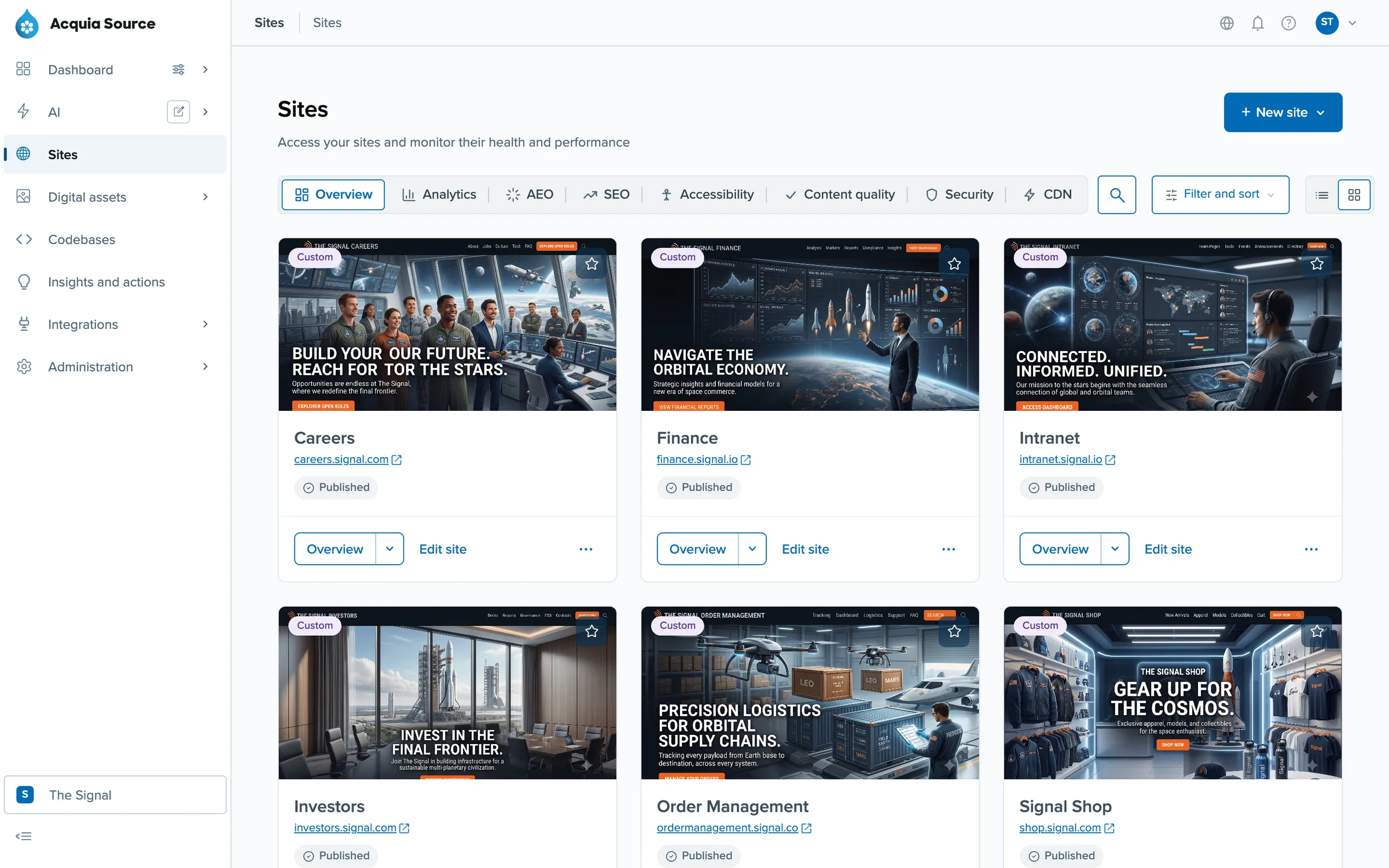
Task: Click the search magnifier button
Action: [x=1116, y=194]
